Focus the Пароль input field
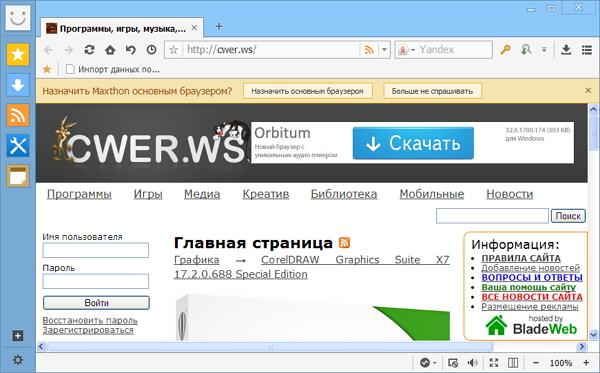 click(96, 281)
